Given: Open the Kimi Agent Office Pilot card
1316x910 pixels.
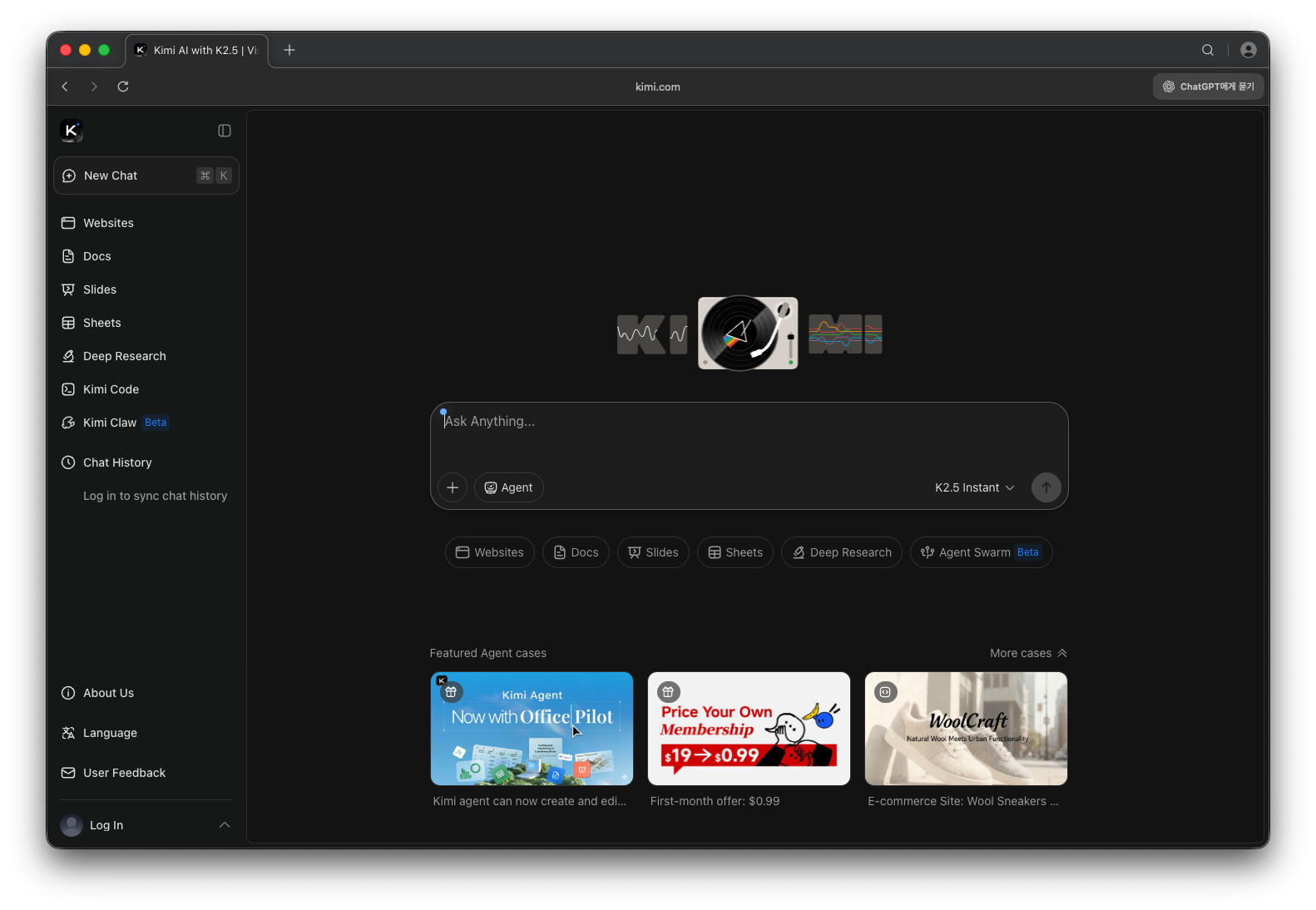Looking at the screenshot, I should 532,729.
